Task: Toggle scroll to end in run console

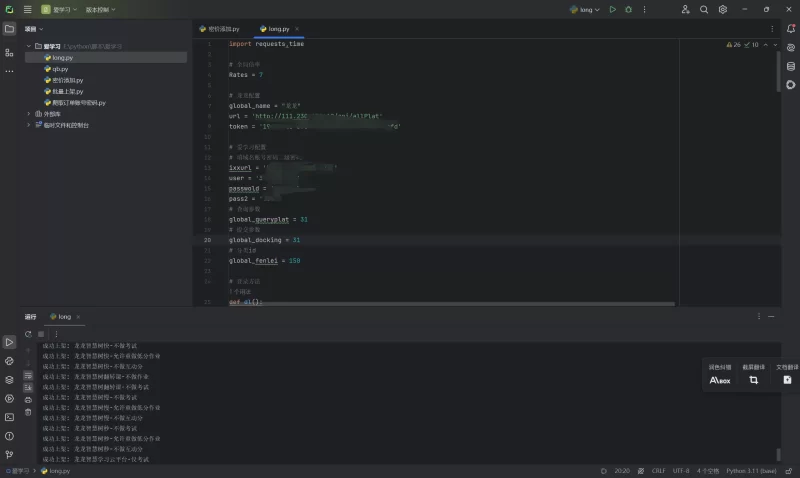Action: point(28,386)
